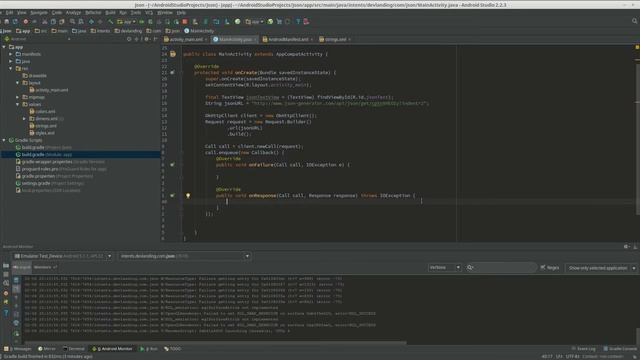
Task: Click the Find magnifier toolbar icon
Action: point(72,21)
